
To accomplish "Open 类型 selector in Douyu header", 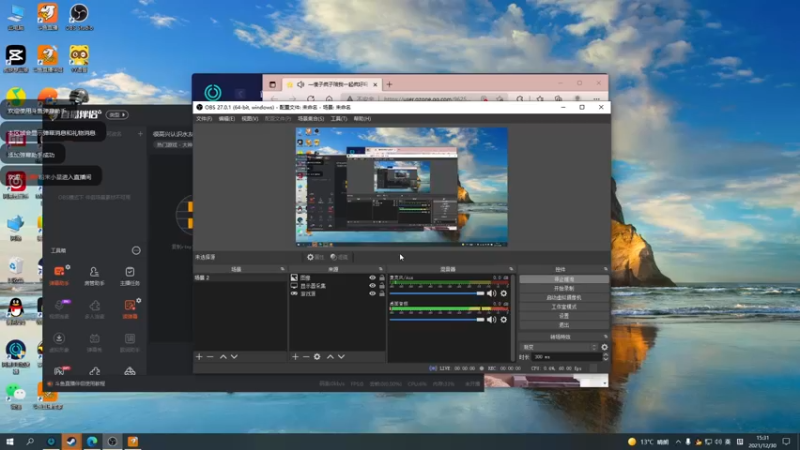I will point(117,115).
